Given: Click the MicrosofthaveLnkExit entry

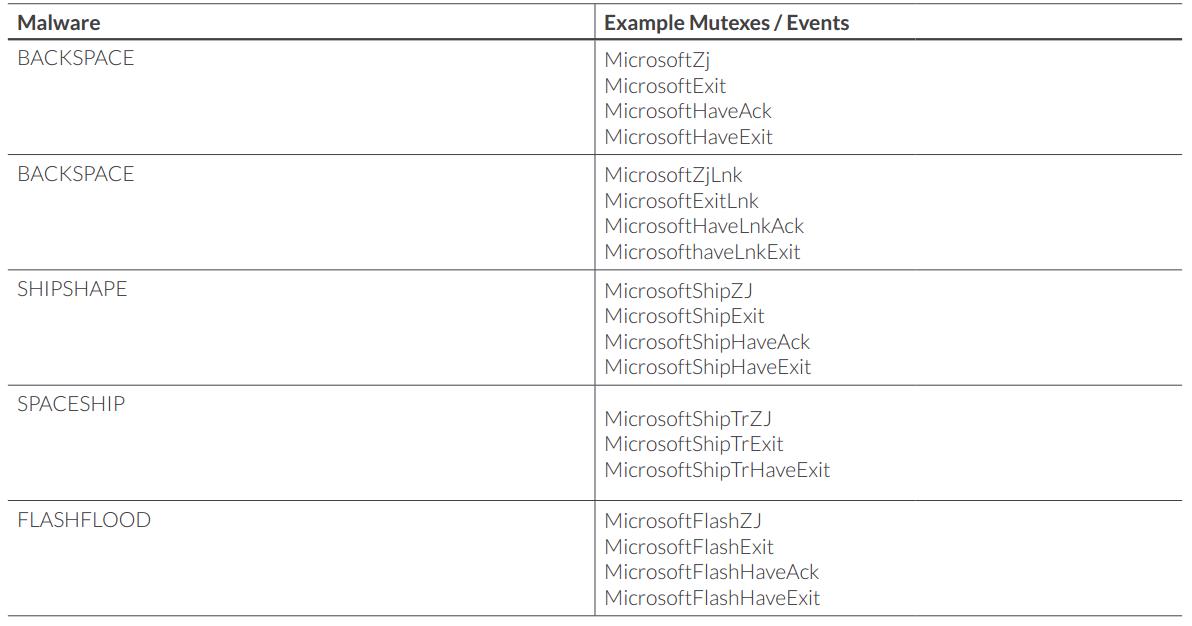Looking at the screenshot, I should tap(702, 252).
